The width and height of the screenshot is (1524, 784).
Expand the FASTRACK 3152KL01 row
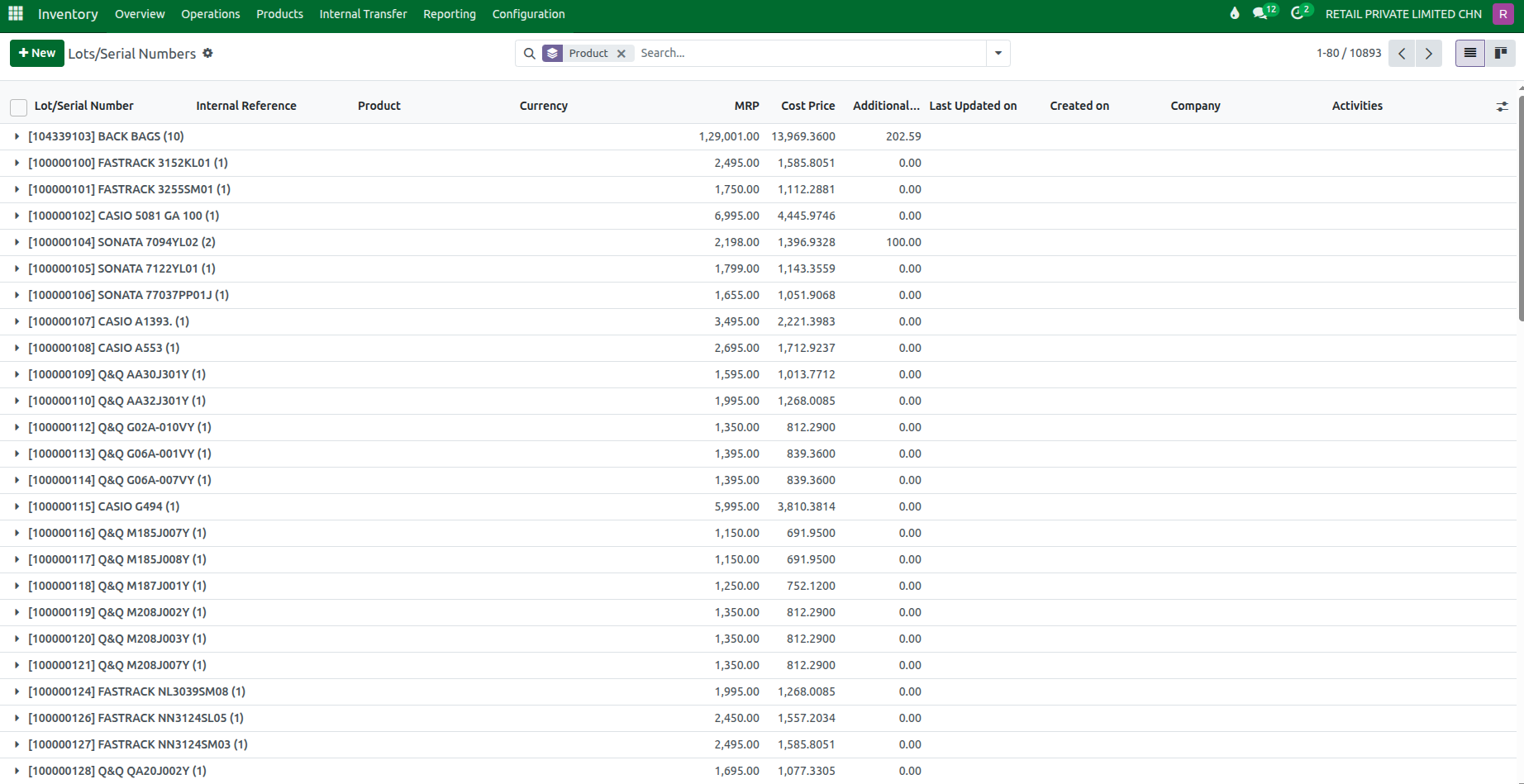pos(17,163)
